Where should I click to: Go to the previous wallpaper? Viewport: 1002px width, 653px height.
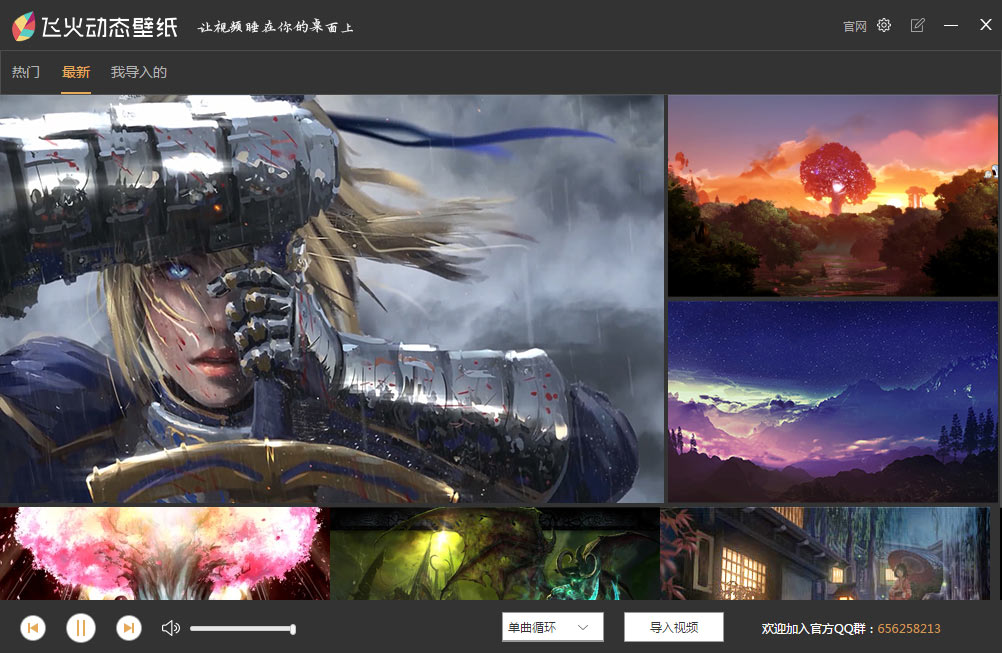tap(33, 628)
